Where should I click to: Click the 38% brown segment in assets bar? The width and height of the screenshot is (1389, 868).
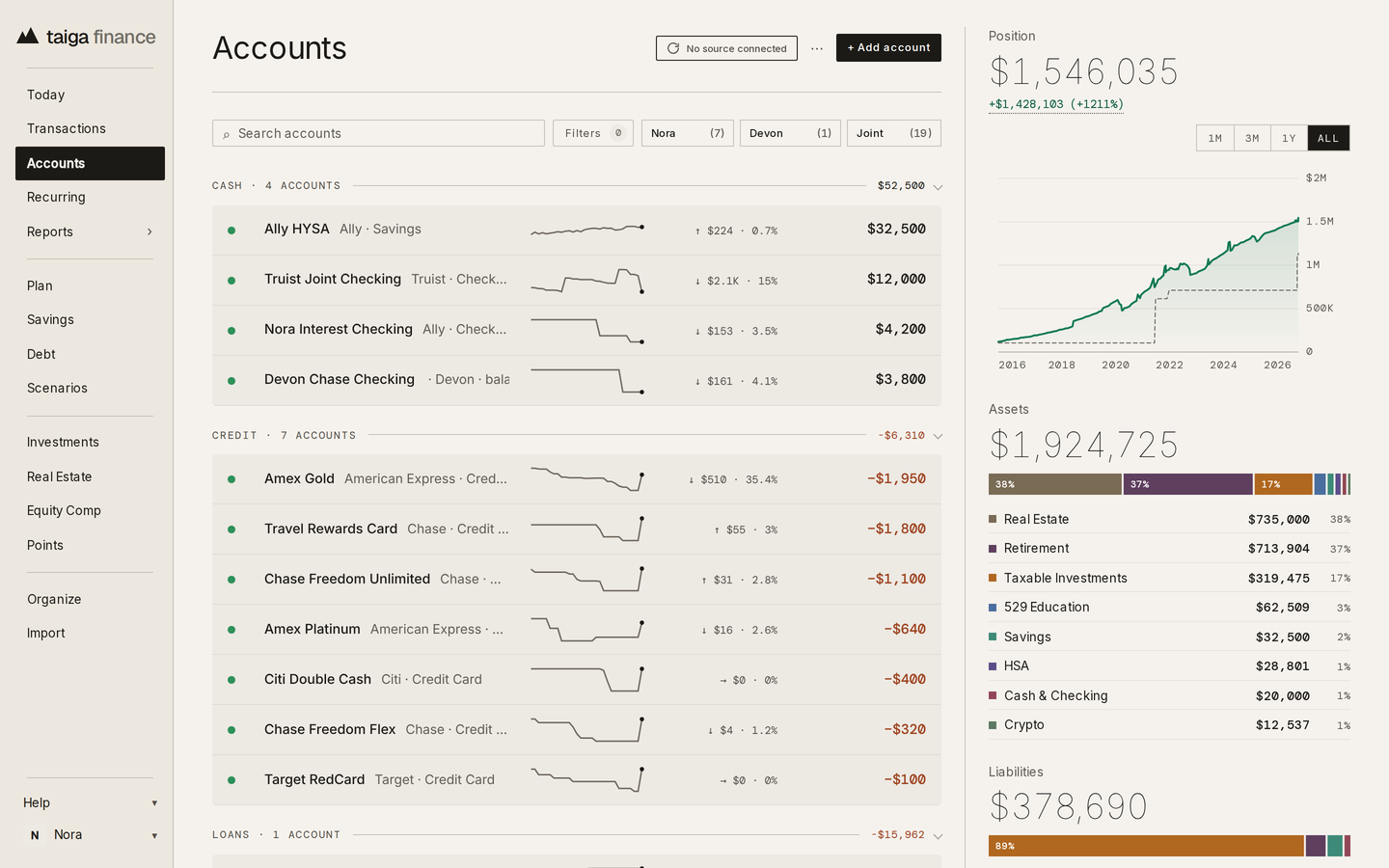1055,484
